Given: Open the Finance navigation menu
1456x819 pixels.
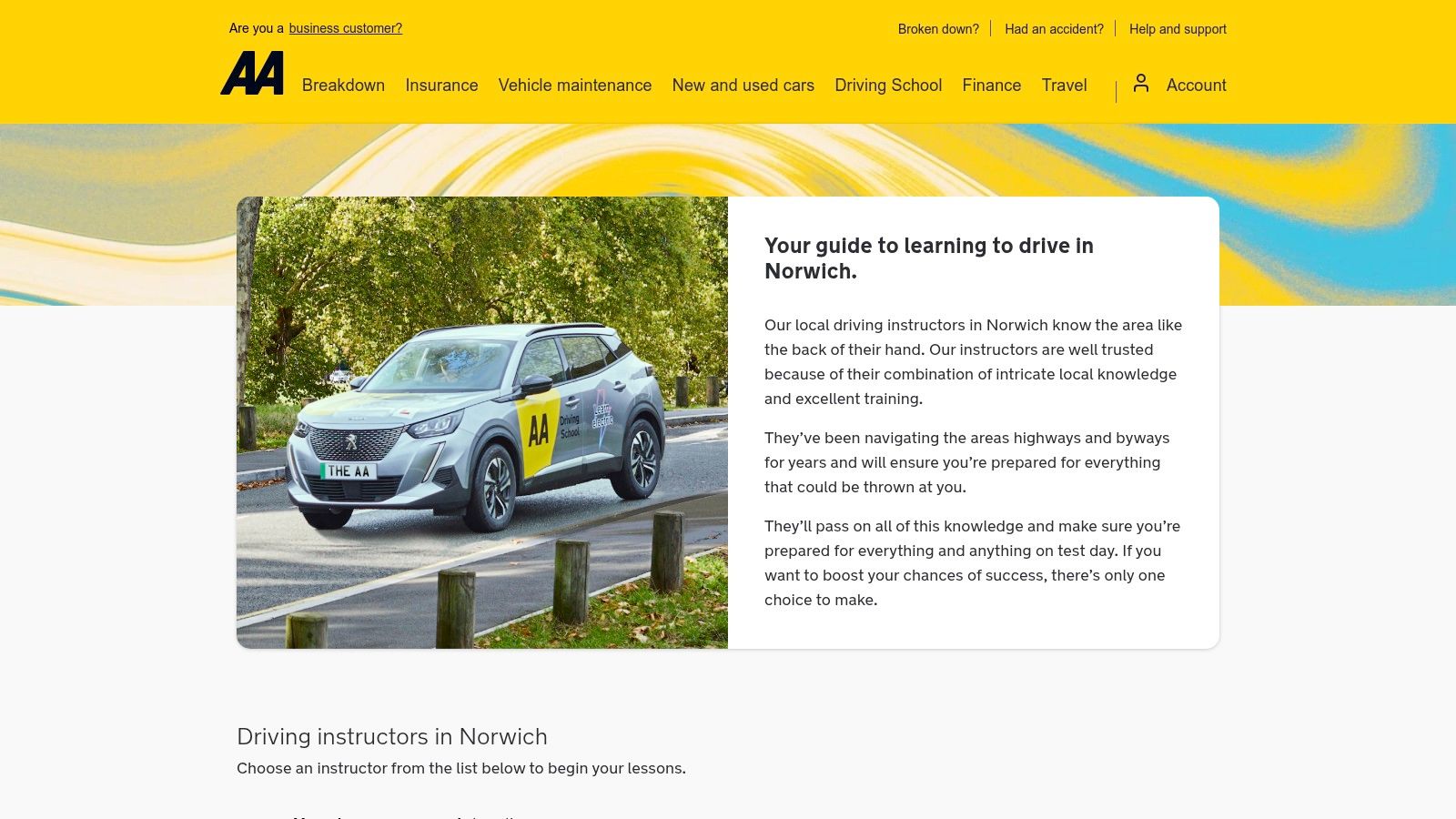Looking at the screenshot, I should pos(991,85).
